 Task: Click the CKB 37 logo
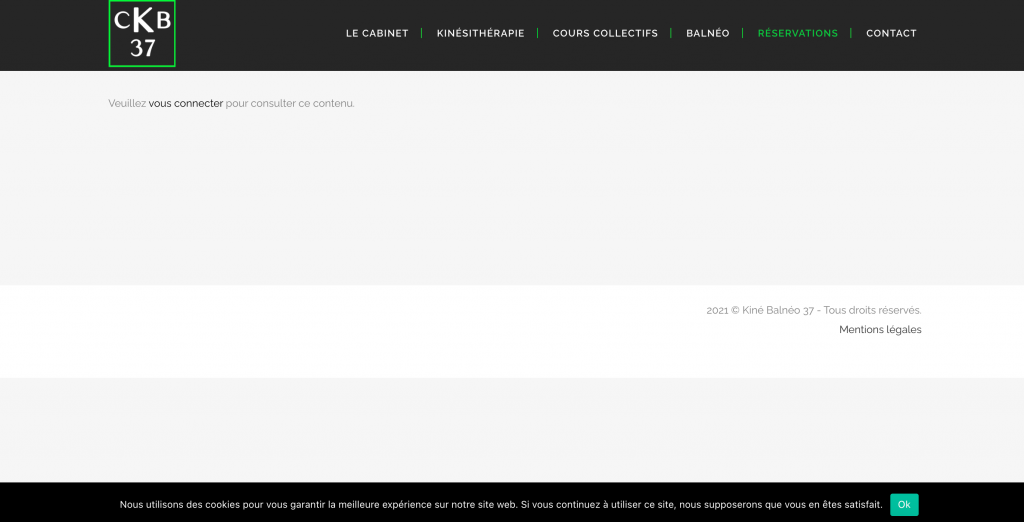142,34
